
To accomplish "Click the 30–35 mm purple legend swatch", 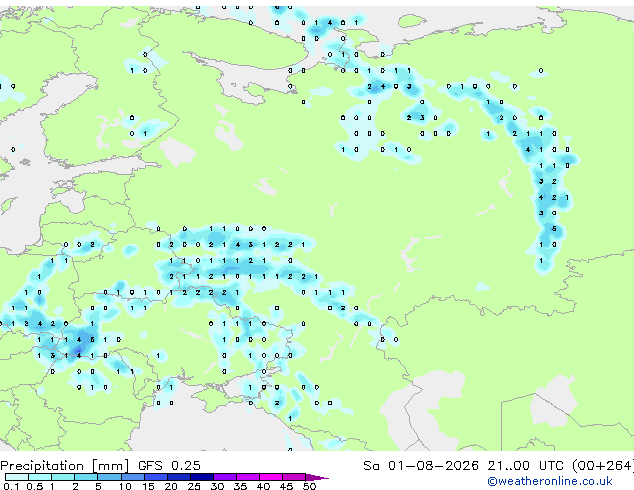I will click(225, 477).
